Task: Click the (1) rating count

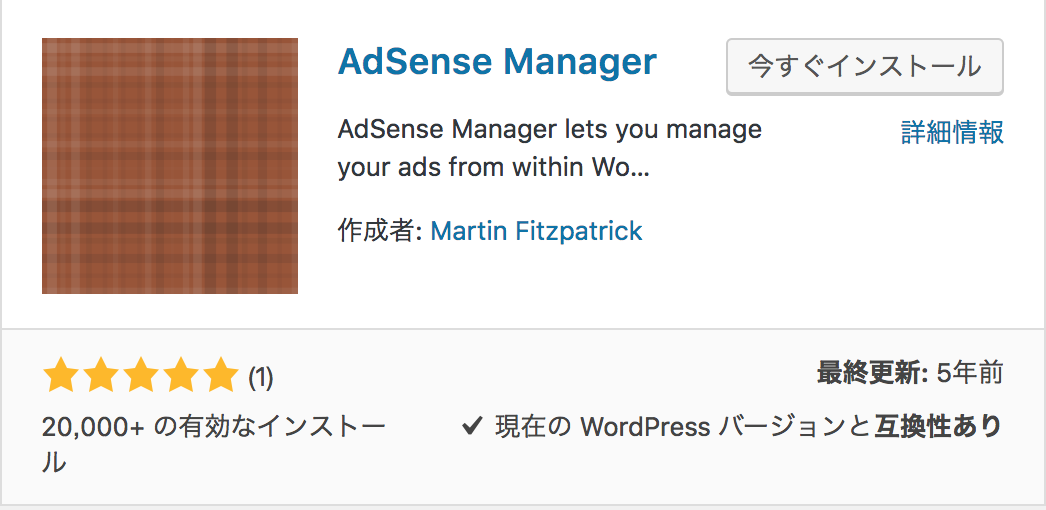Action: point(261,378)
